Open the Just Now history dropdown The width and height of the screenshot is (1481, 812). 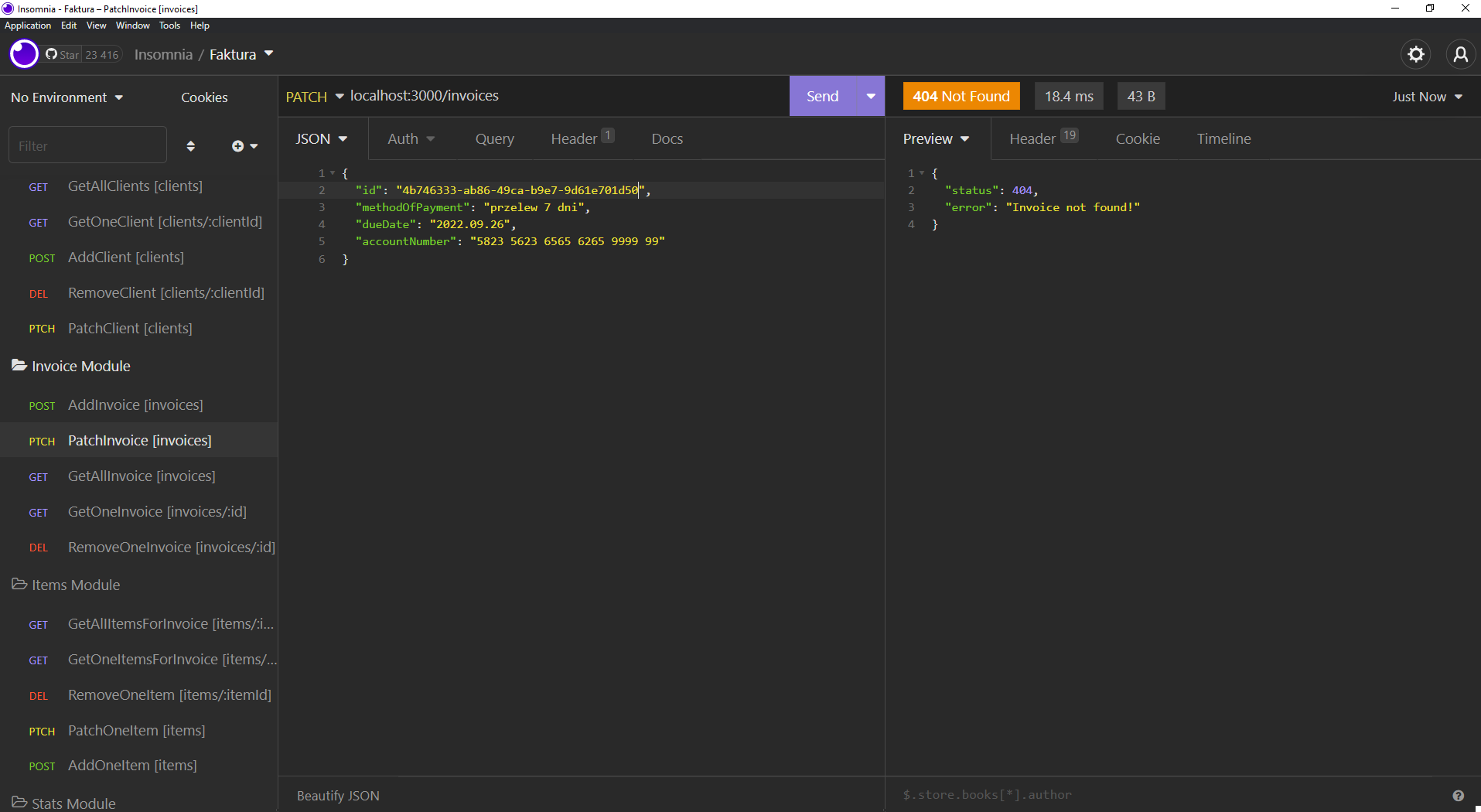(x=1427, y=97)
